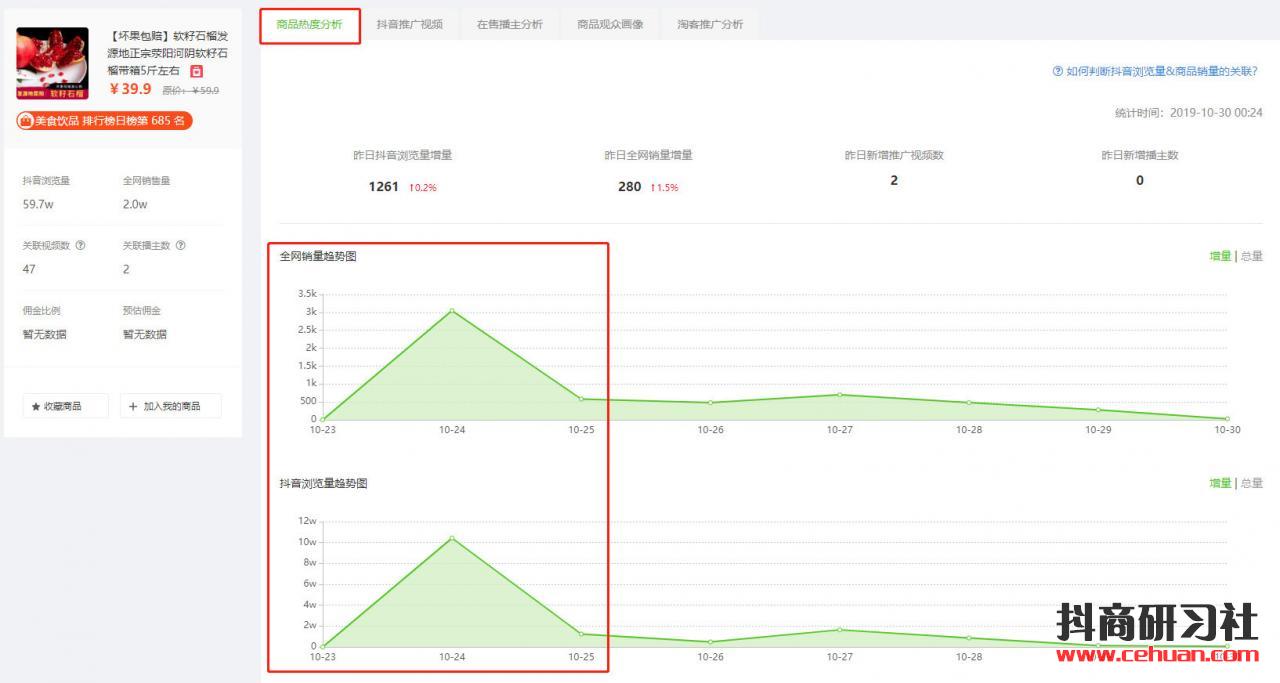Open the 抖音推广视频 tab
The height and width of the screenshot is (683, 1280).
click(x=409, y=24)
